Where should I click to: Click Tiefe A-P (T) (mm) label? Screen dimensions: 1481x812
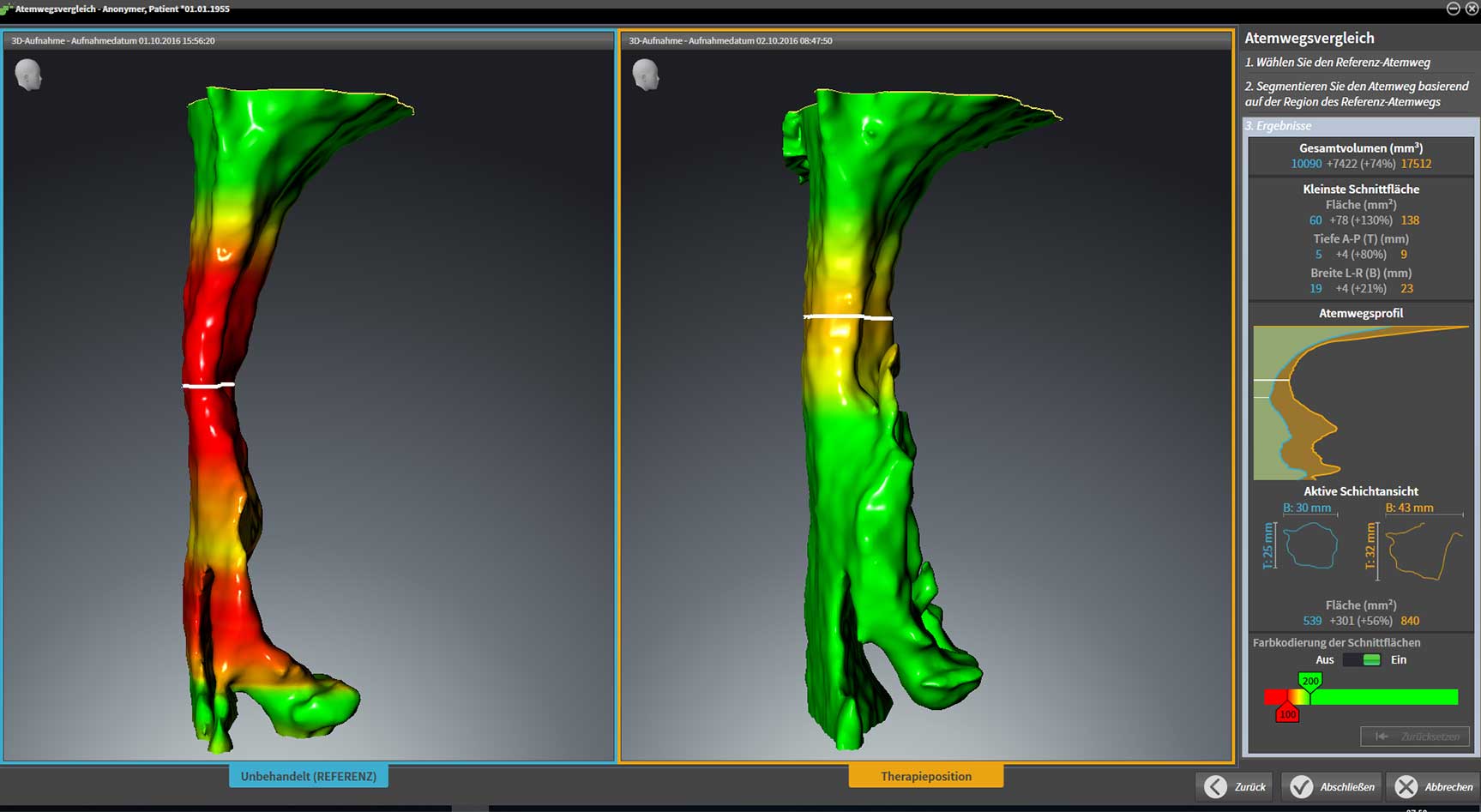(1361, 238)
